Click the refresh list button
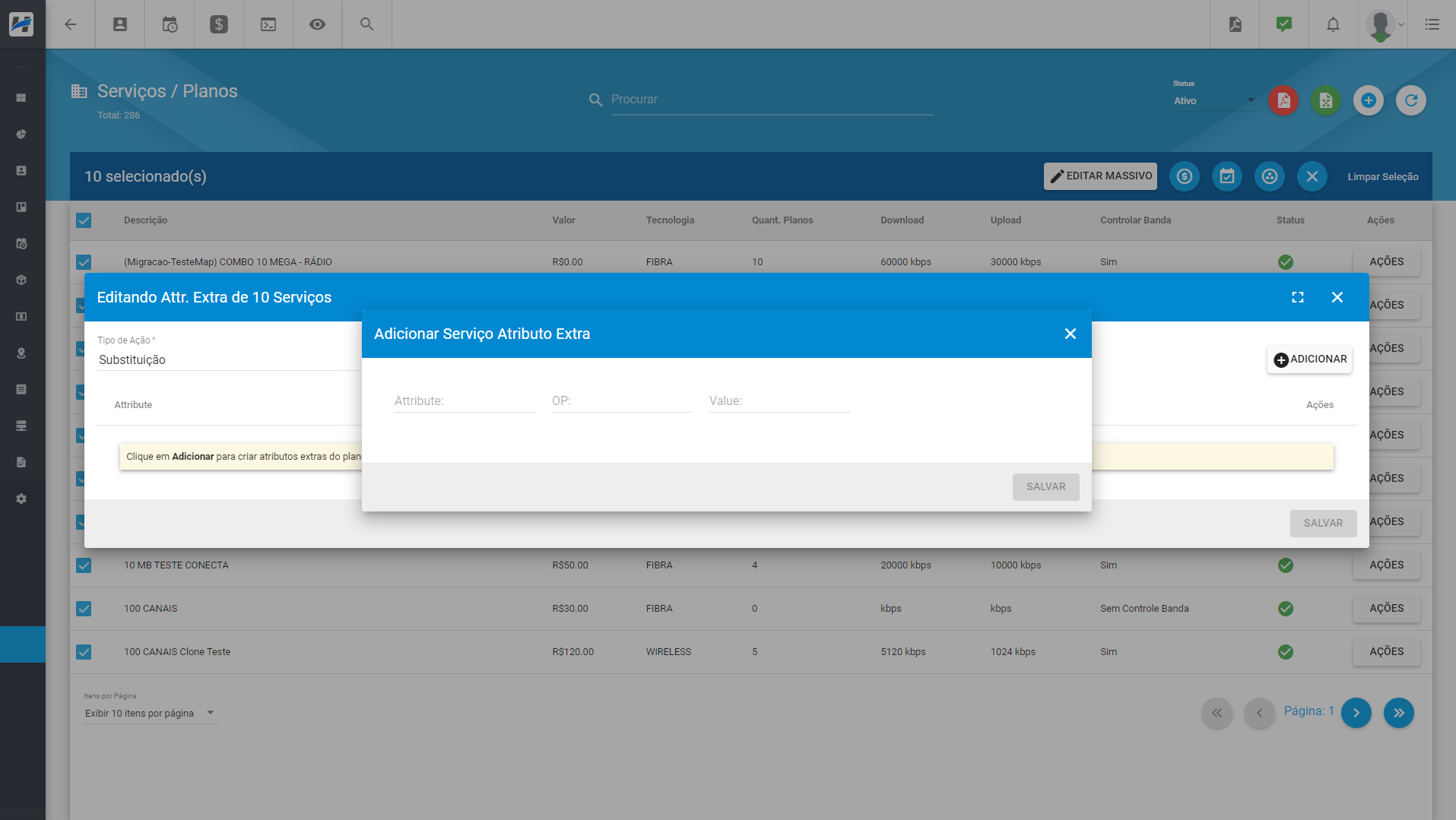Image resolution: width=1456 pixels, height=820 pixels. [x=1411, y=100]
